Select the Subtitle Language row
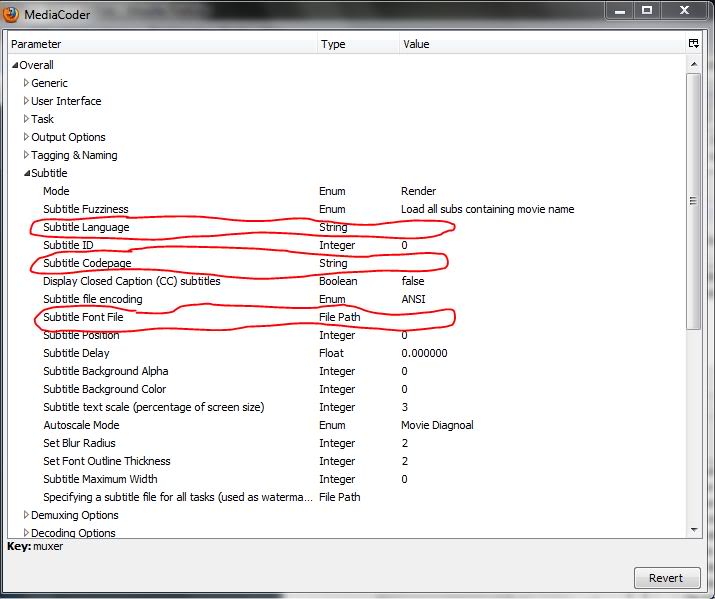Image resolution: width=715 pixels, height=599 pixels. [x=86, y=227]
